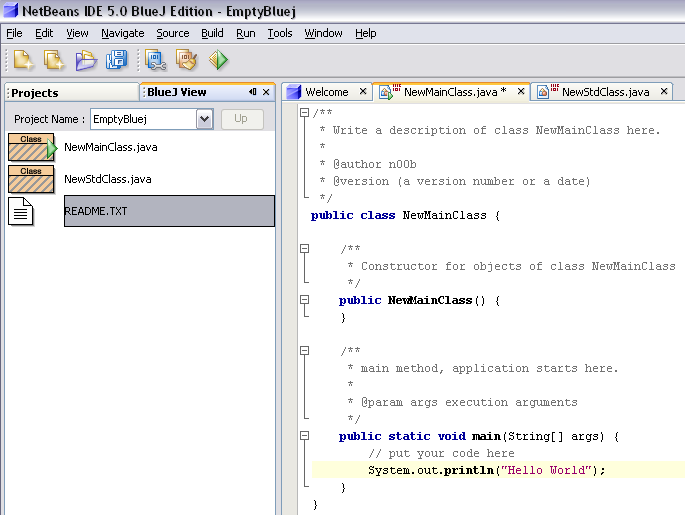Switch to the NewStdClass.java editor tab
685x515 pixels.
604,92
